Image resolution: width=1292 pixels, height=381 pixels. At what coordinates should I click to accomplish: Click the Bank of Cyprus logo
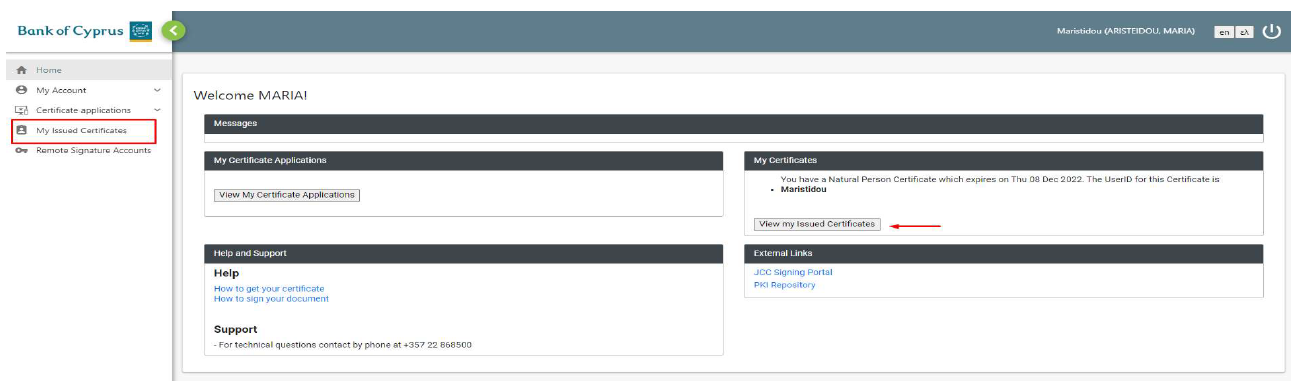point(84,31)
